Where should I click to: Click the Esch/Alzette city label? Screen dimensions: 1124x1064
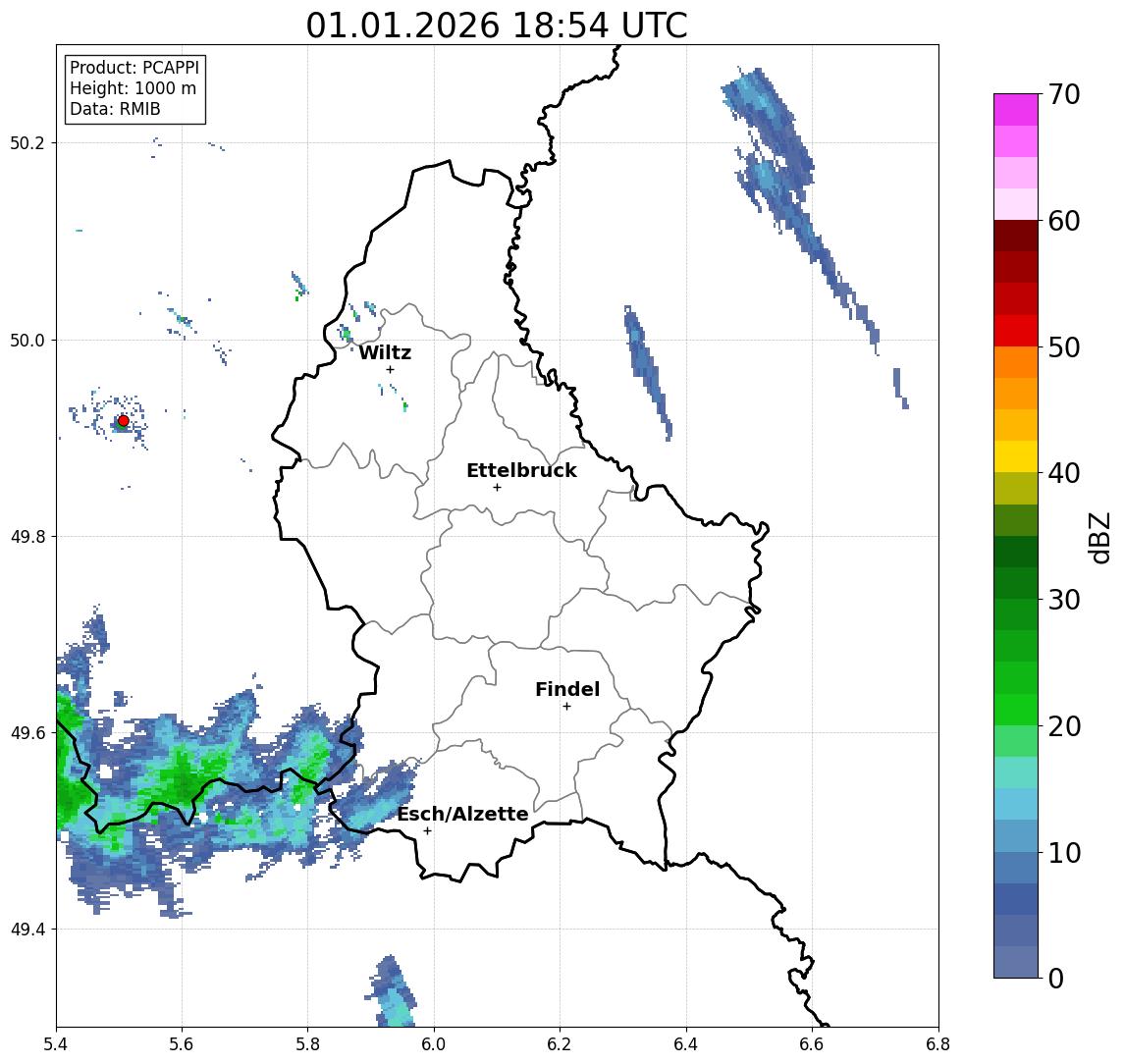[x=463, y=814]
